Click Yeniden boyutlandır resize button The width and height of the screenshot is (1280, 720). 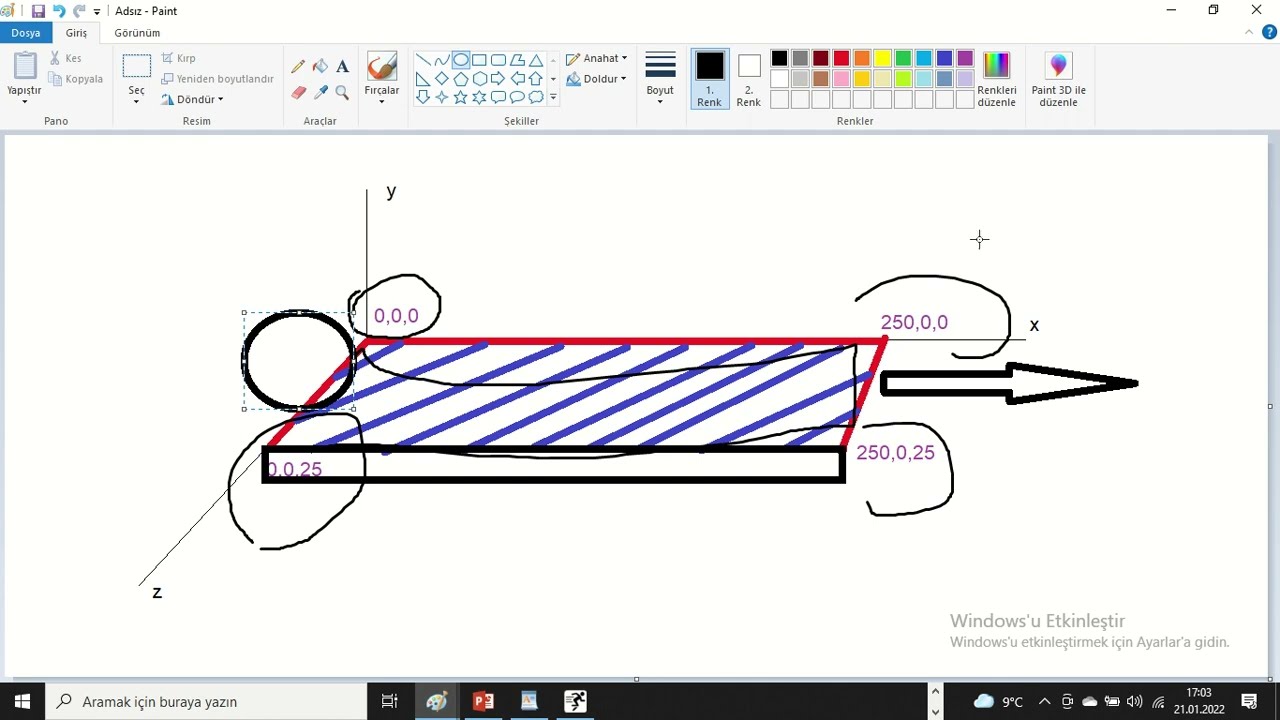[217, 79]
